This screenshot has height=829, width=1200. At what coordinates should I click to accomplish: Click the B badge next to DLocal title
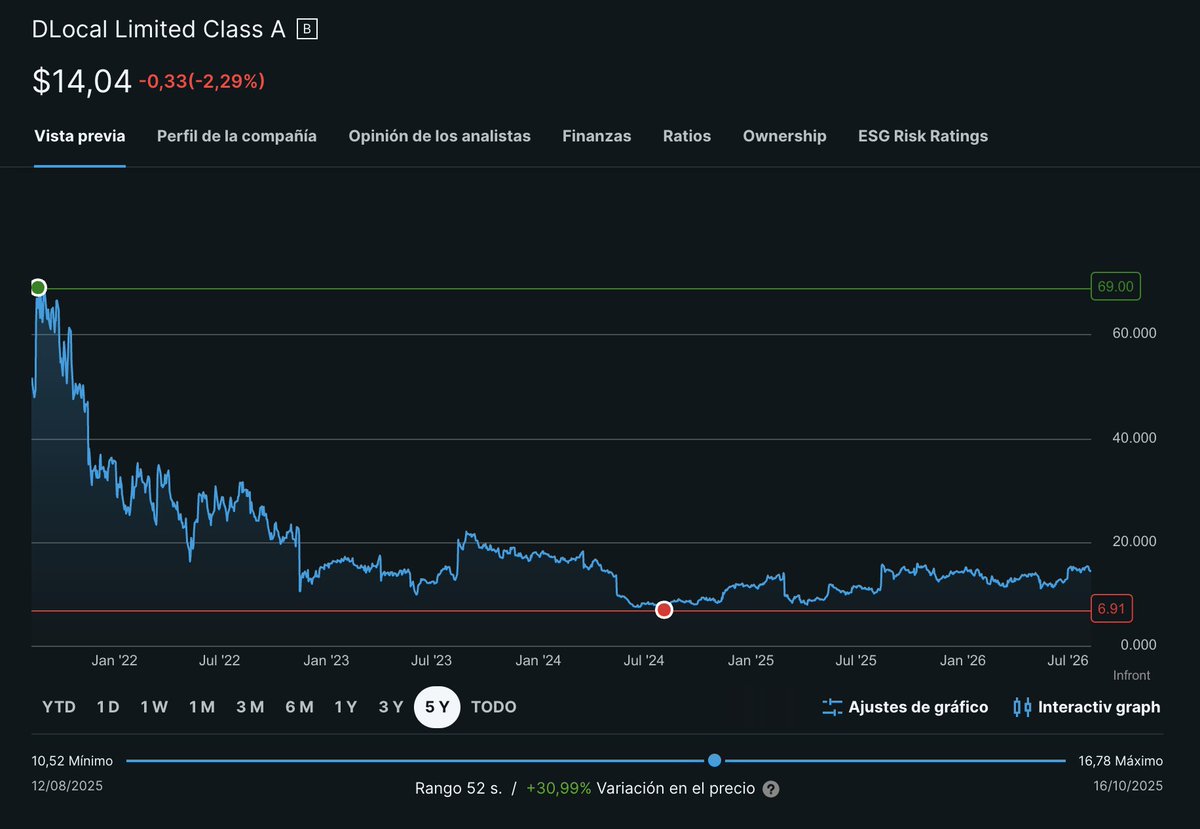click(307, 30)
